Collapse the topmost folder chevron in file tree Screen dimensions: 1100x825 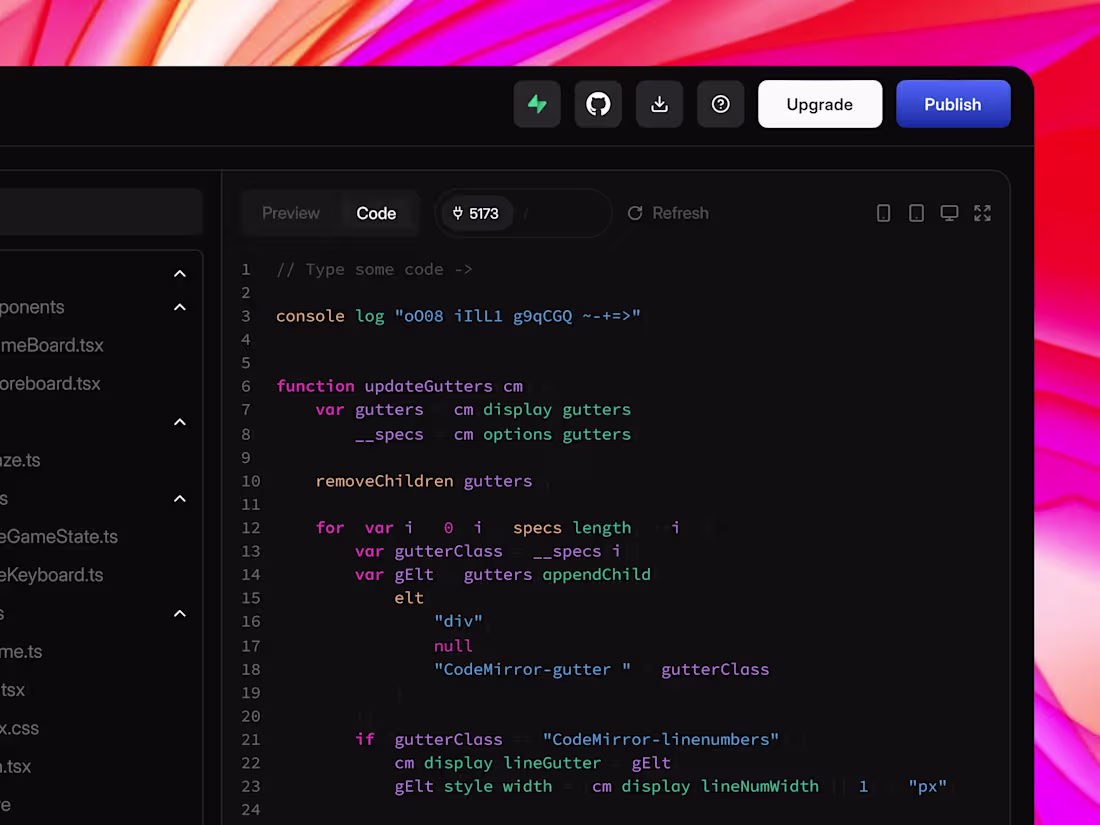tap(180, 274)
